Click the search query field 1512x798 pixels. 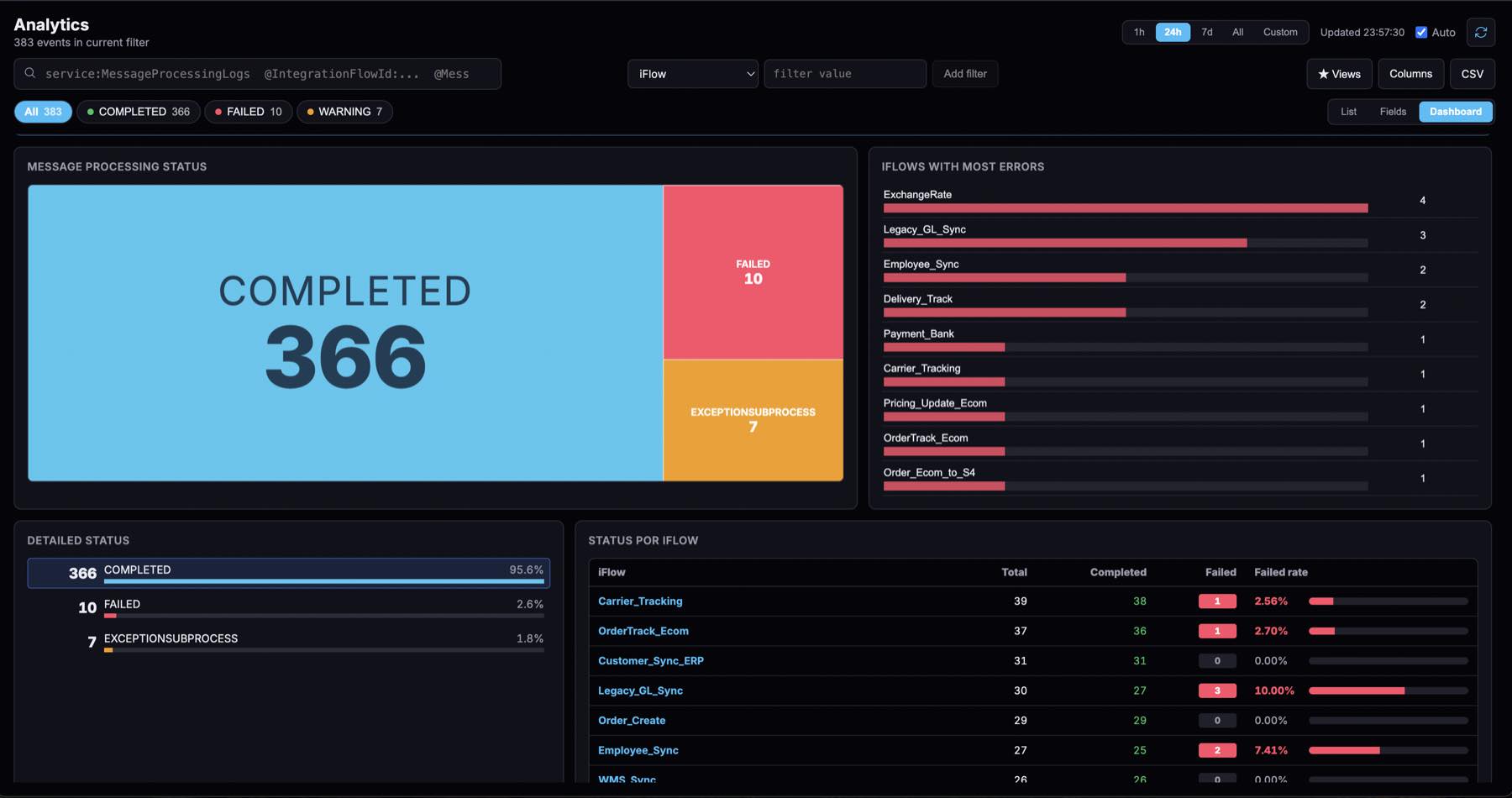pyautogui.click(x=257, y=74)
